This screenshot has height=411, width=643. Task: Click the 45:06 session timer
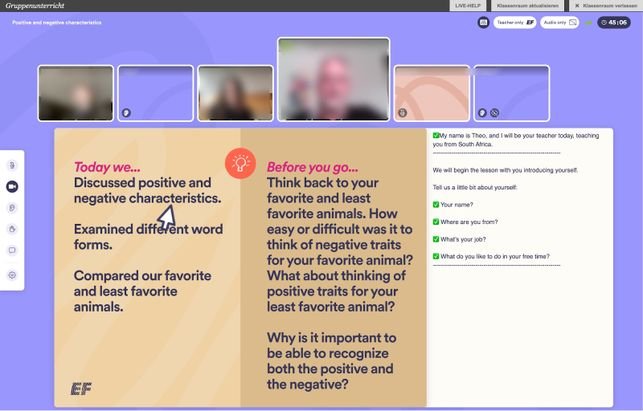coord(614,21)
